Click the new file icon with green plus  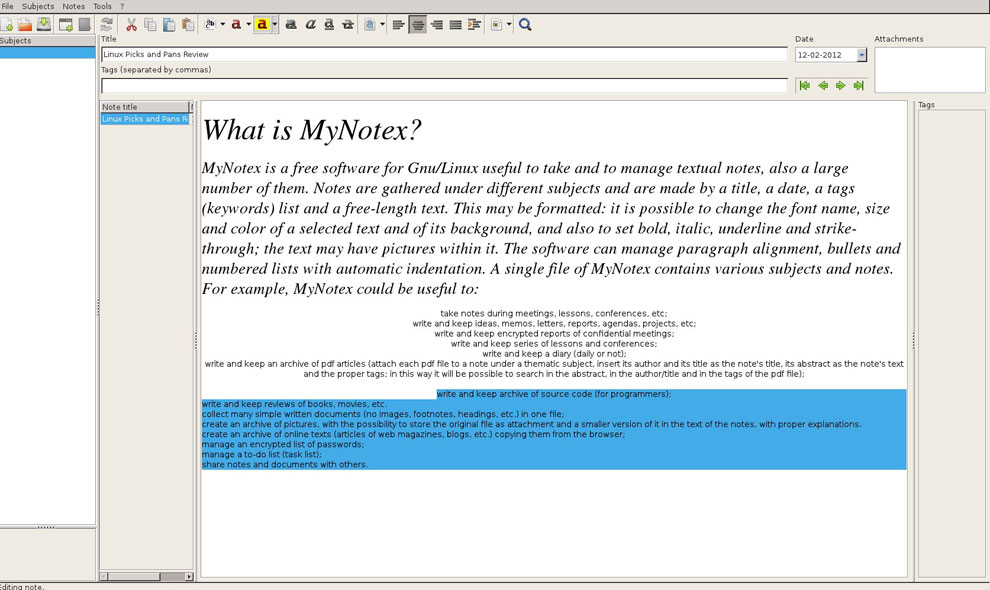(7, 25)
